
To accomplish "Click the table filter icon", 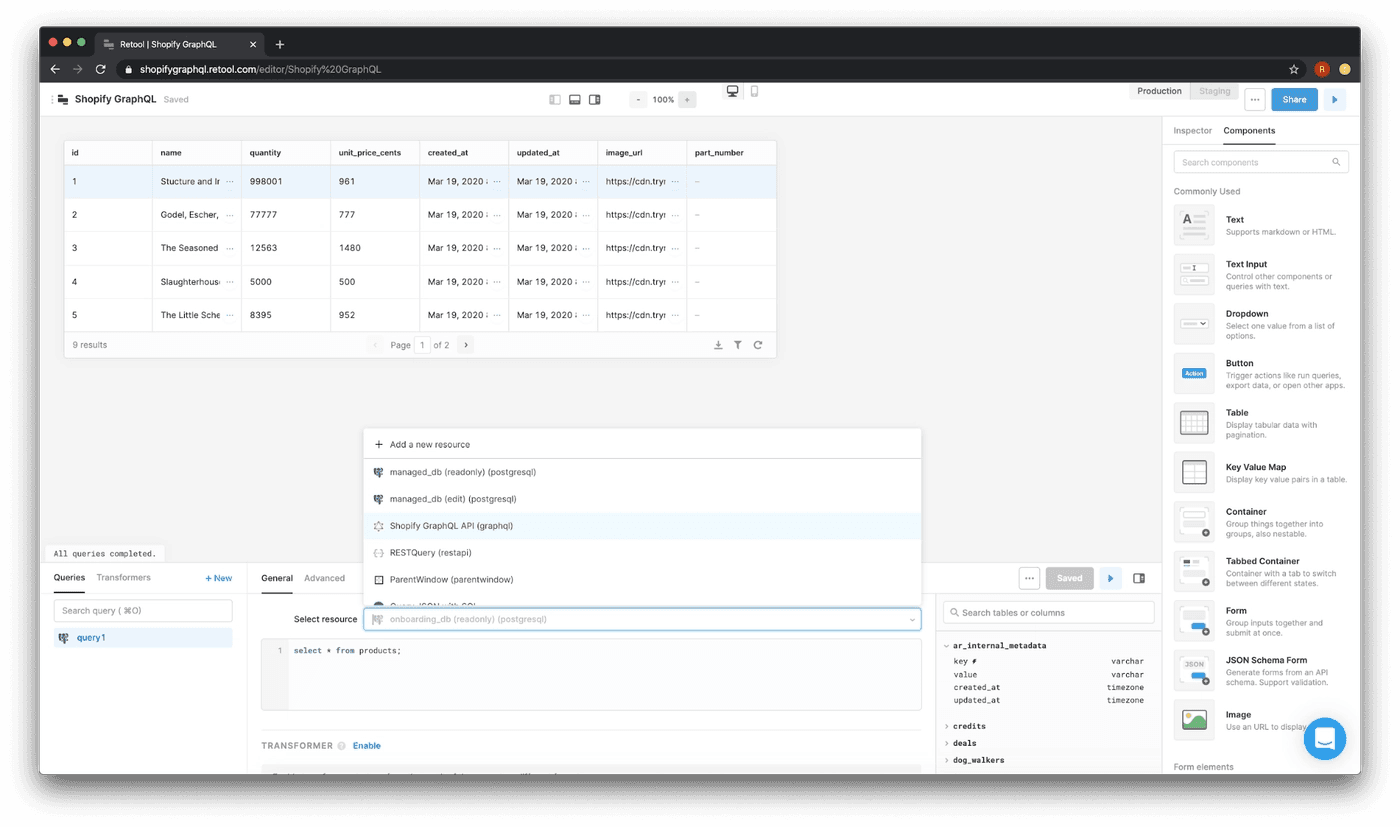I will pyautogui.click(x=738, y=345).
